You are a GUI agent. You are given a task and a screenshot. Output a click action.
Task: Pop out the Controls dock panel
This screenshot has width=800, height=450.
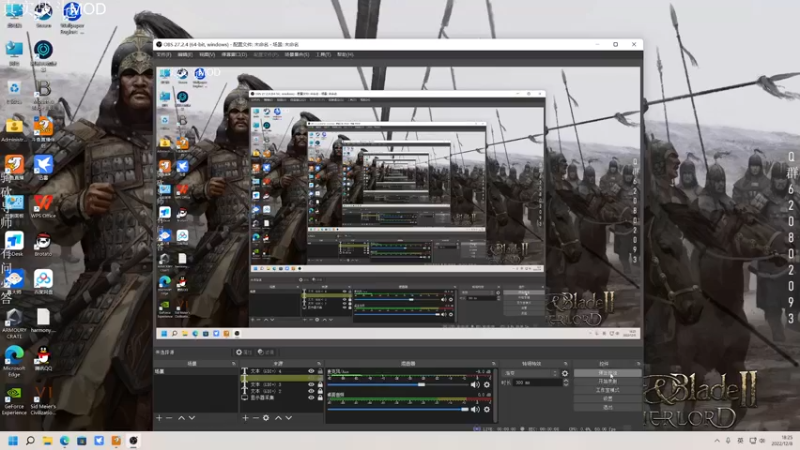click(638, 364)
